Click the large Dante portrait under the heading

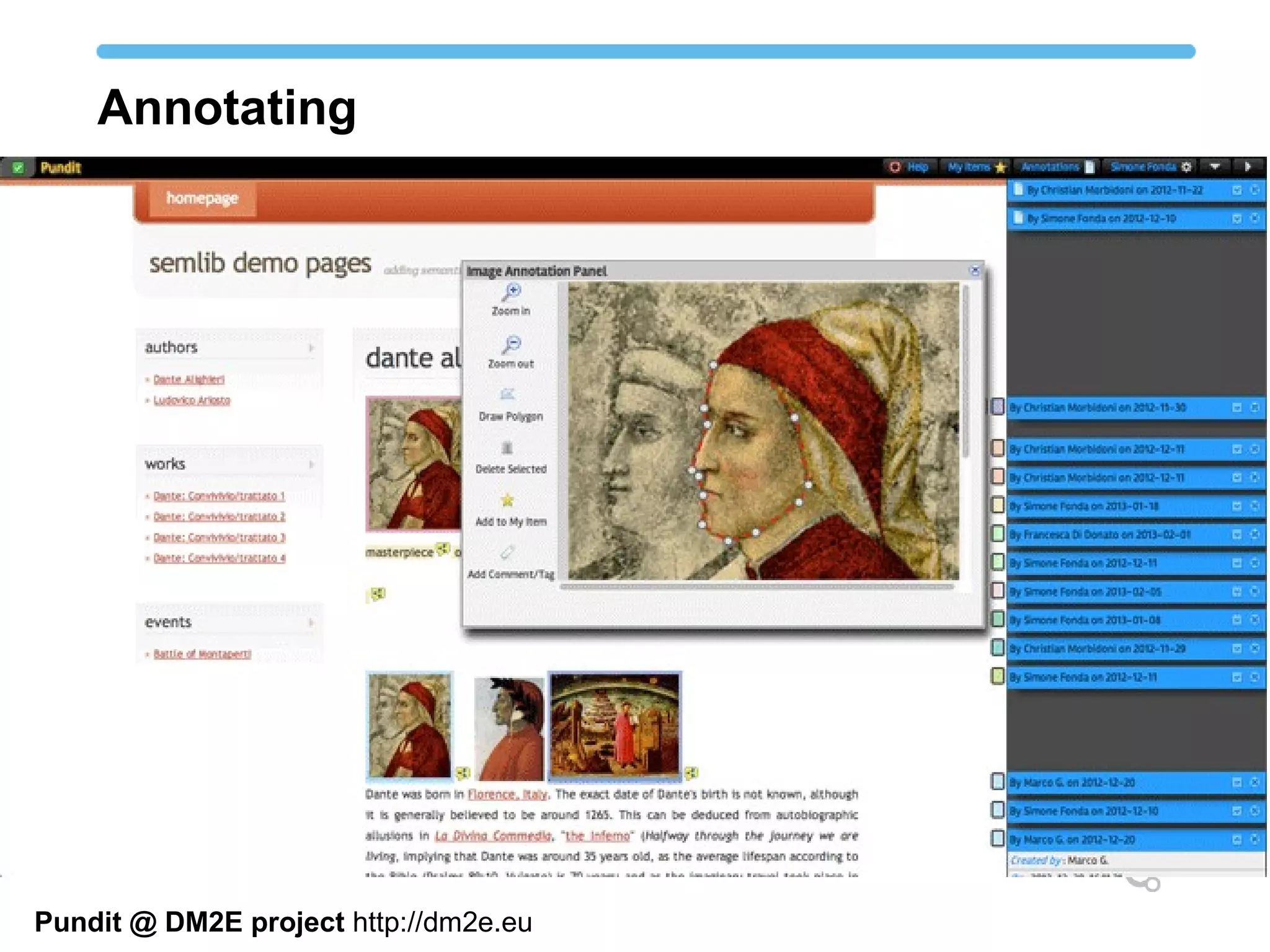414,464
